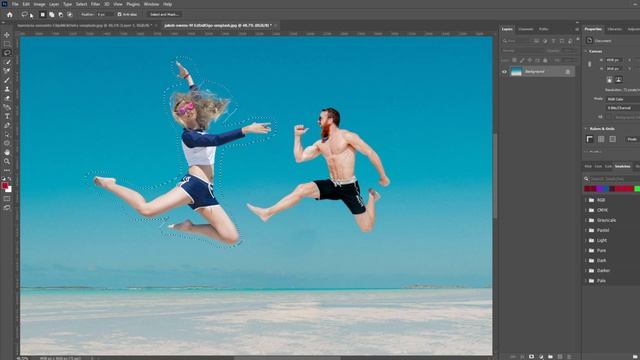Image resolution: width=640 pixels, height=360 pixels.
Task: Click the Pixels units dropdown in Rulers & Grids
Action: tap(632, 139)
